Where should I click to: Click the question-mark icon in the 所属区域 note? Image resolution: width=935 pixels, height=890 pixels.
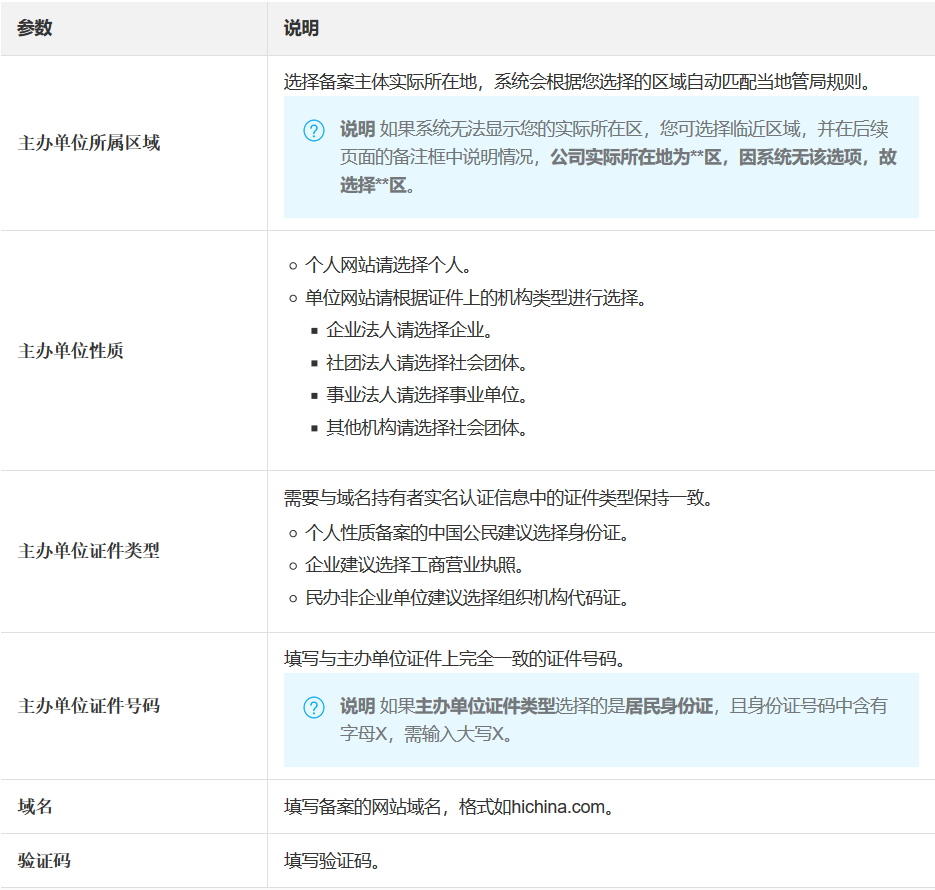(314, 131)
